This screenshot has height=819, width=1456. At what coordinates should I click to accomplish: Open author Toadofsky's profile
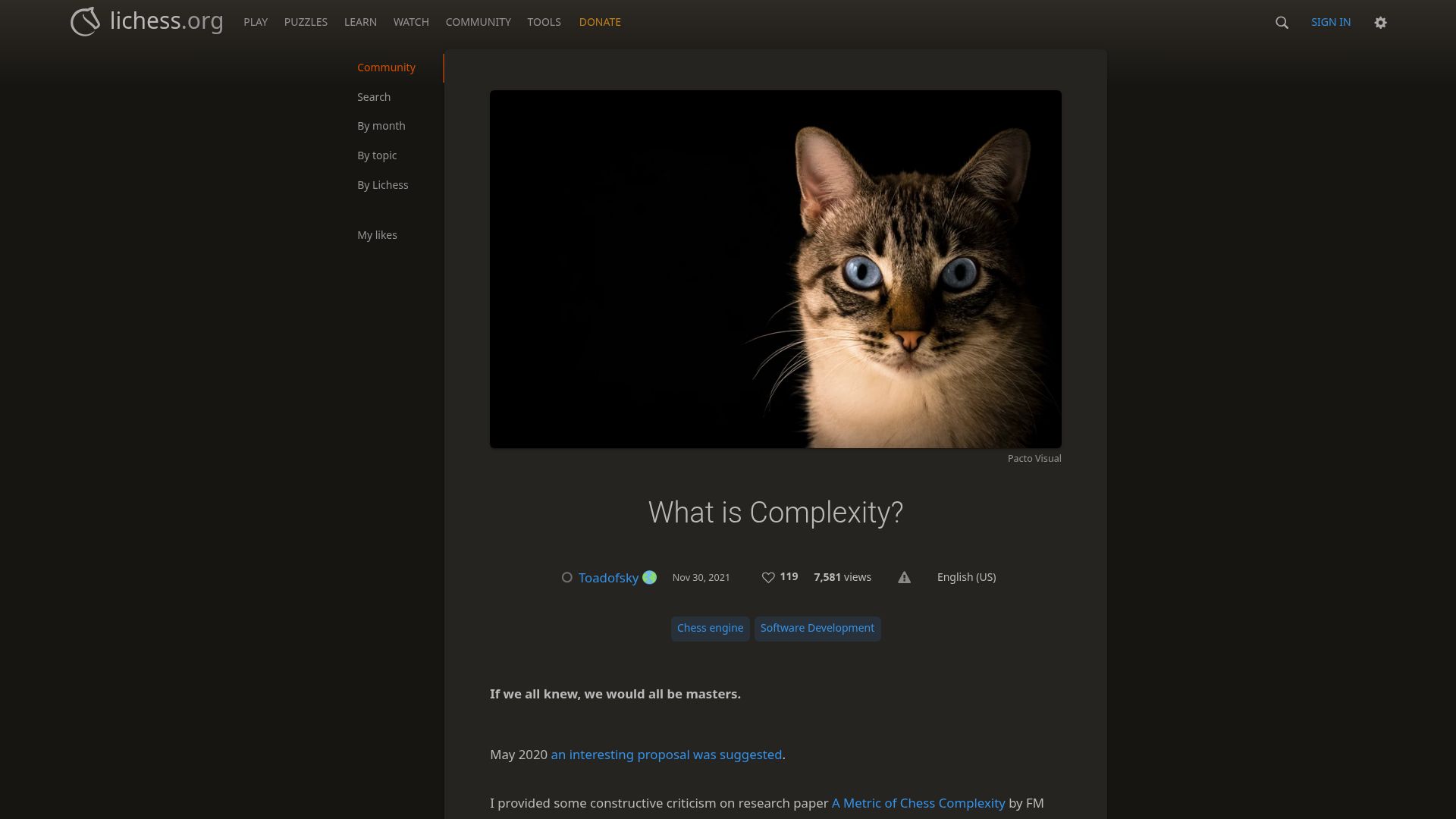608,578
